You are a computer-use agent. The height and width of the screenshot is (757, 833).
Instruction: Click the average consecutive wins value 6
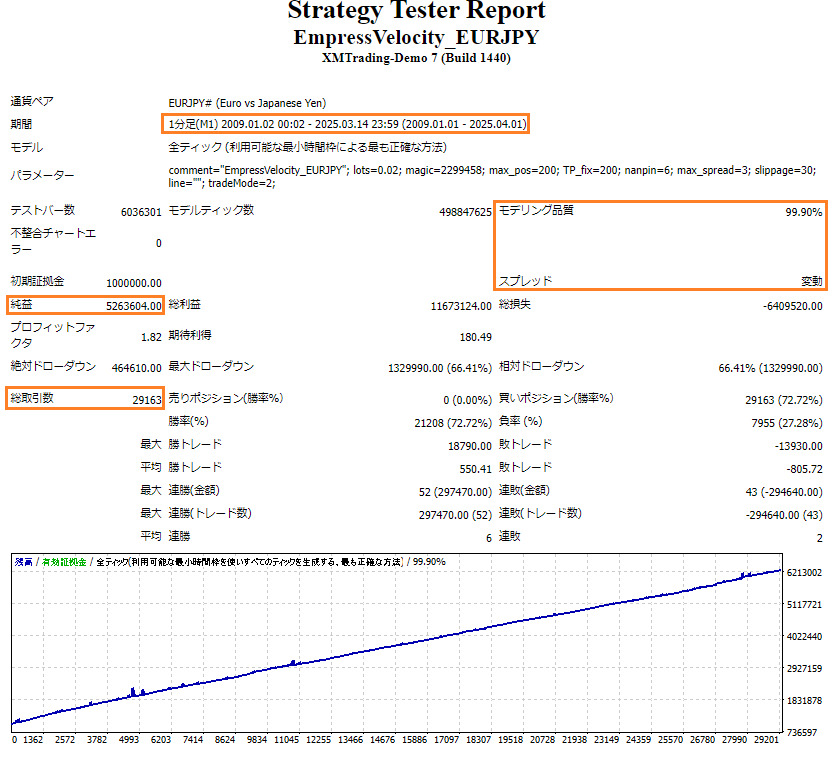[x=489, y=538]
